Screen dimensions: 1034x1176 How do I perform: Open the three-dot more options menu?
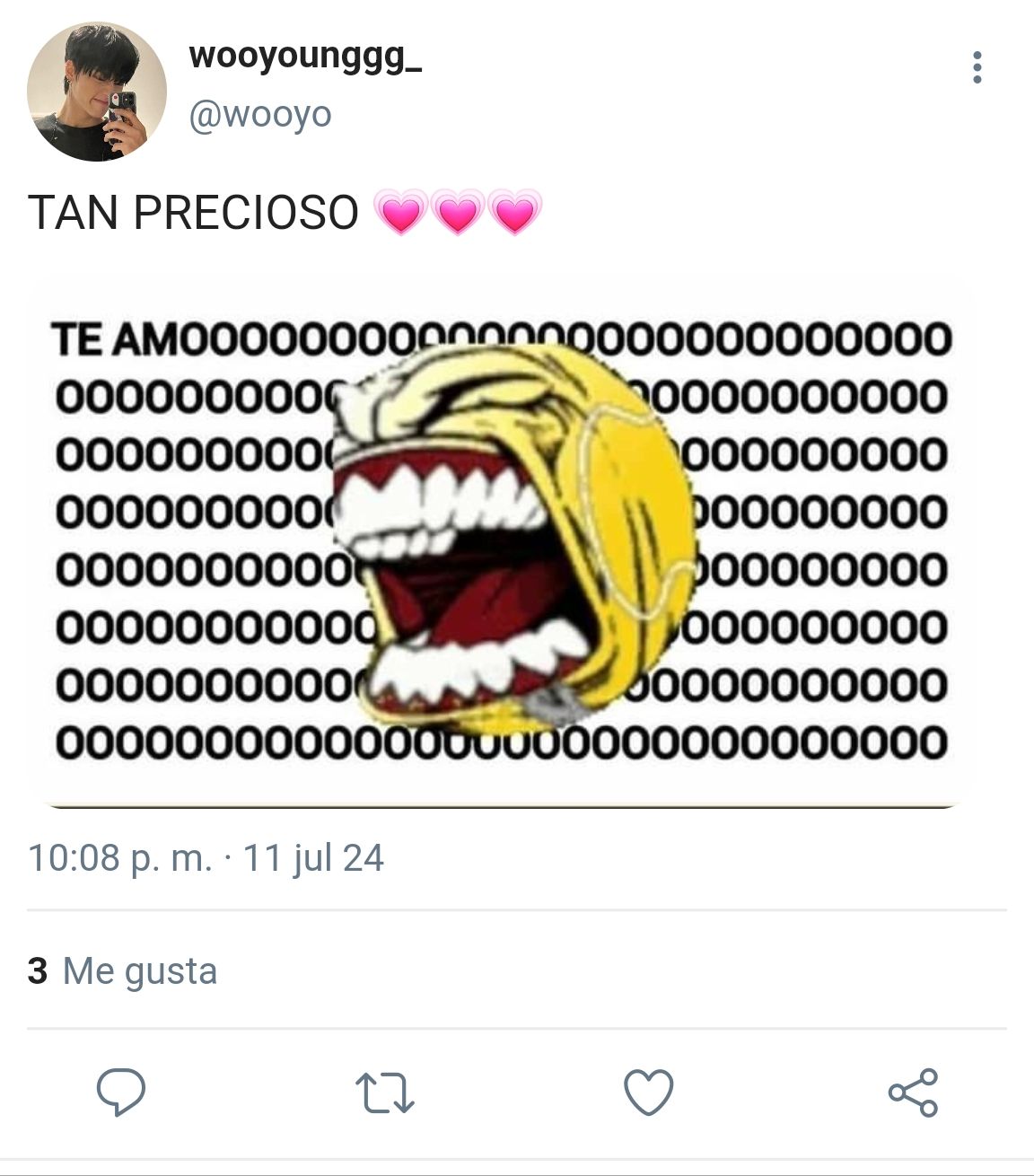(x=977, y=68)
